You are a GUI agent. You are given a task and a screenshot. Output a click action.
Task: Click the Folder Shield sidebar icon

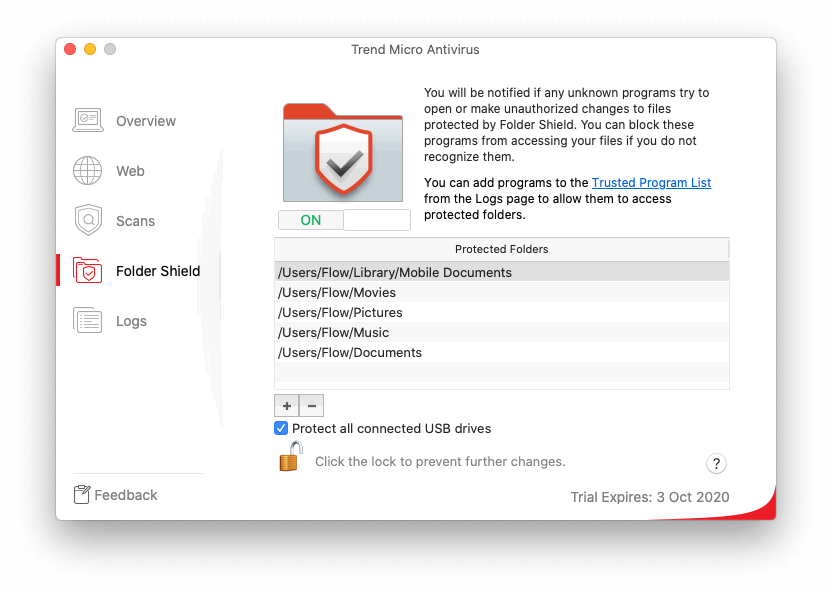[88, 271]
